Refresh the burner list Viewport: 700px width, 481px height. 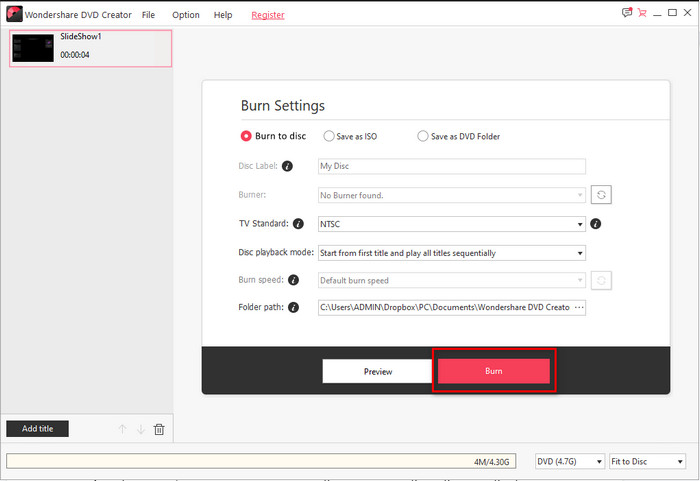(601, 195)
